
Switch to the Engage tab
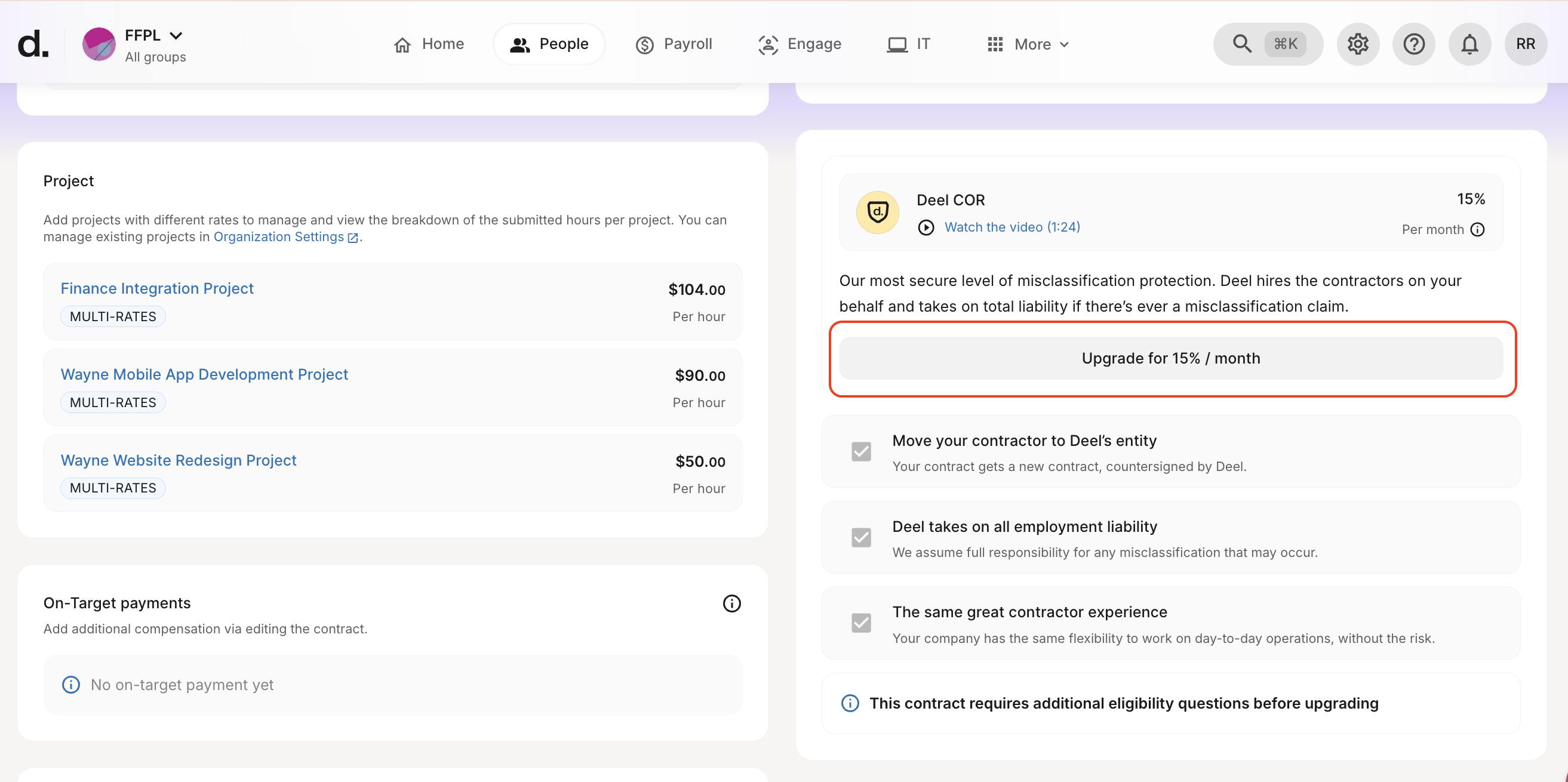pyautogui.click(x=800, y=44)
